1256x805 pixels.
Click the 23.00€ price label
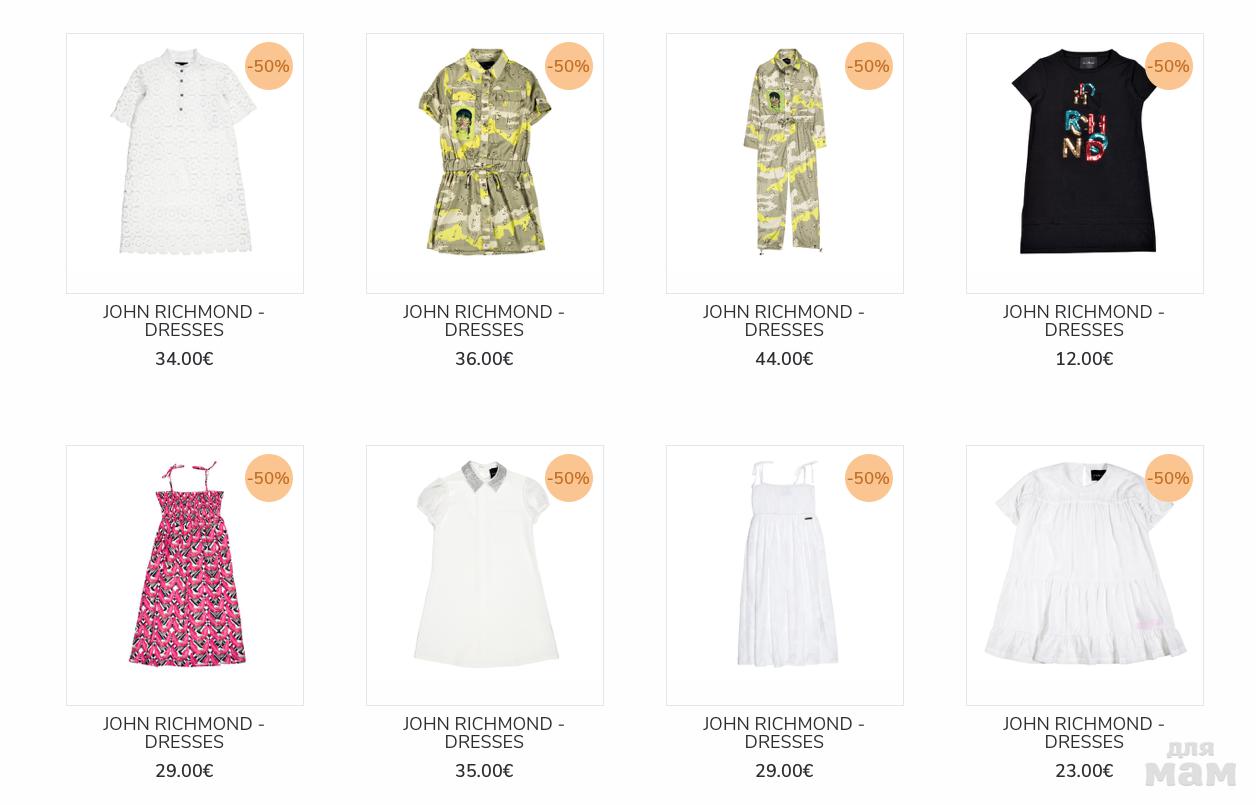click(x=1084, y=771)
